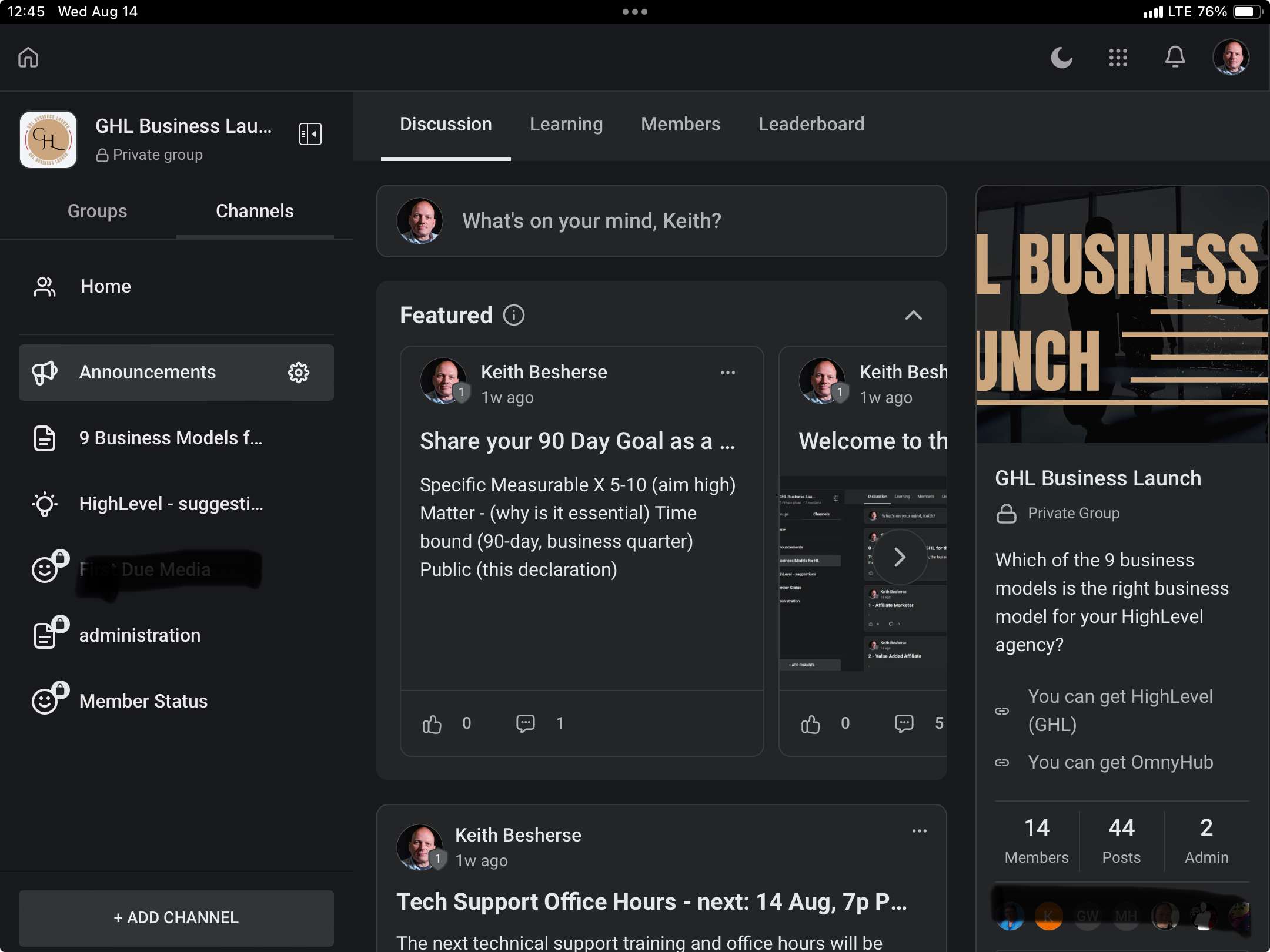Click the What's on your mind input

(661, 221)
